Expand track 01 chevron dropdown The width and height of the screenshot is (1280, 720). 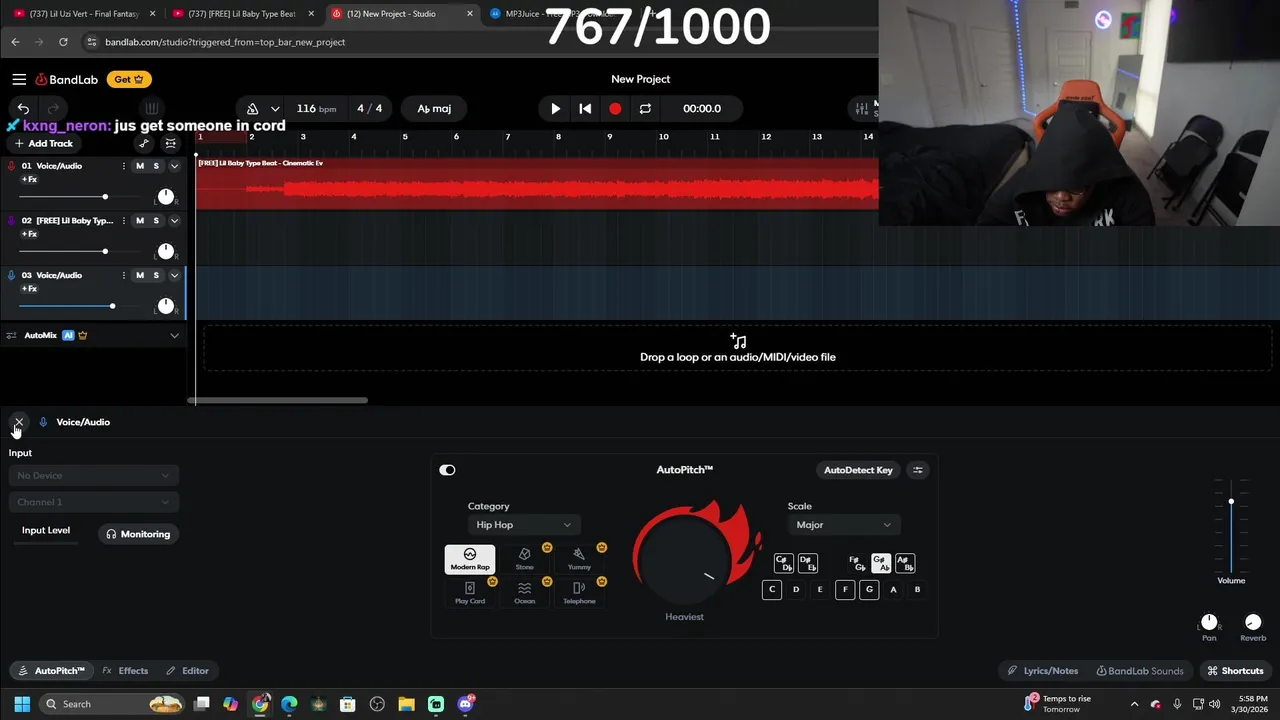[174, 166]
